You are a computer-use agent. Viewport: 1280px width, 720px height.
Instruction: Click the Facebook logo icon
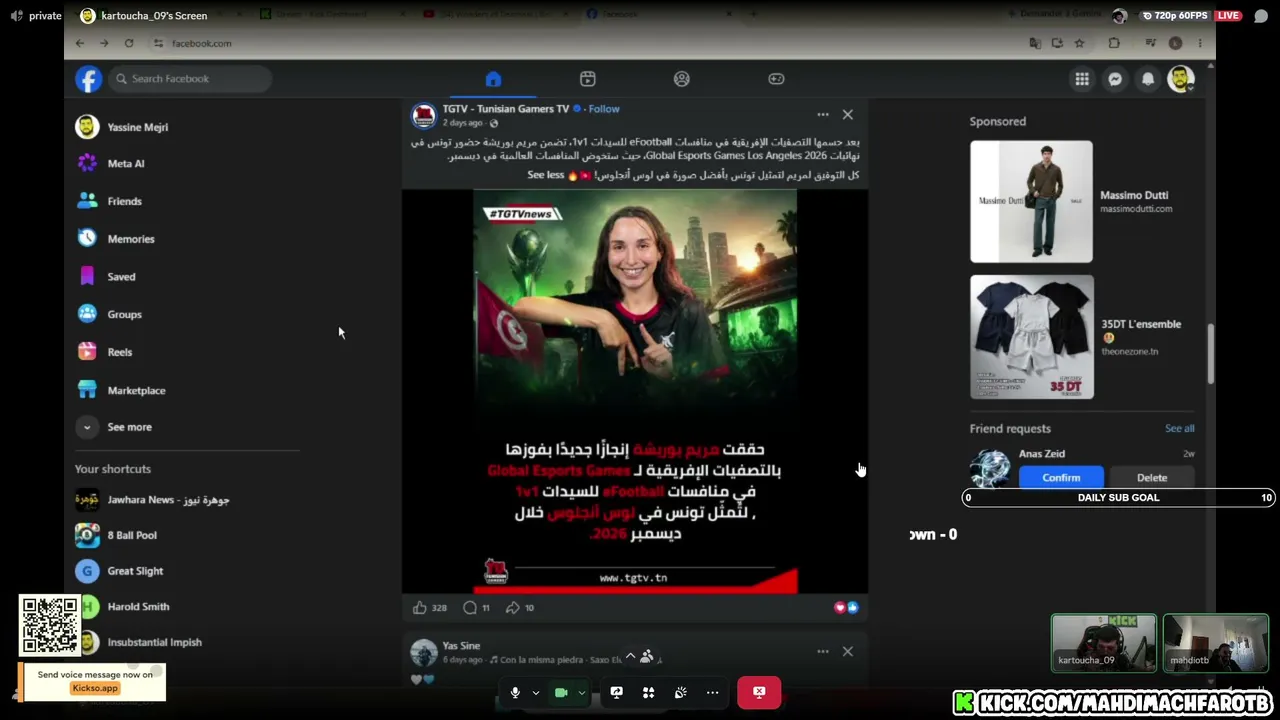89,79
